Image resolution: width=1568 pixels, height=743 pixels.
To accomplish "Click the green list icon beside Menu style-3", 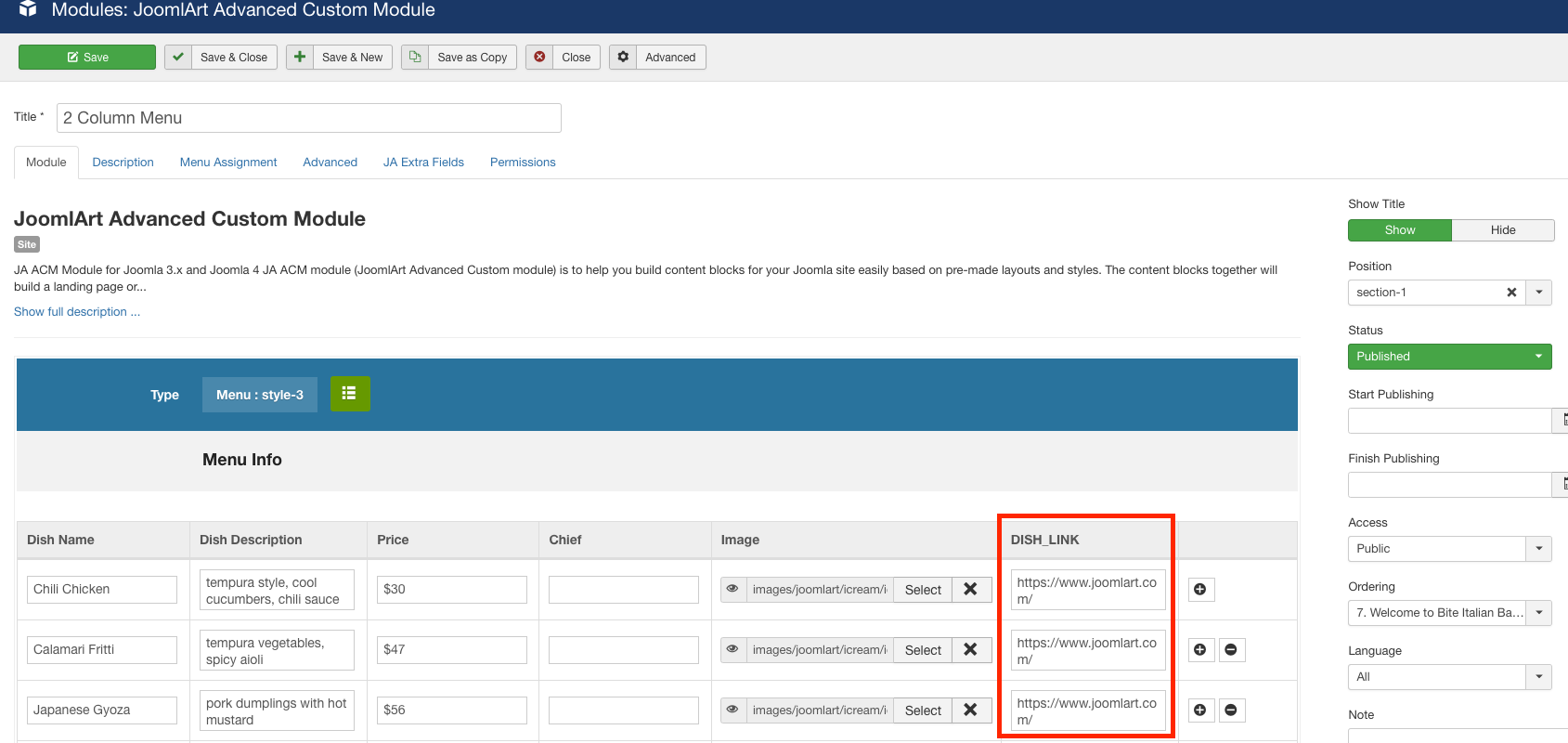I will tap(349, 394).
